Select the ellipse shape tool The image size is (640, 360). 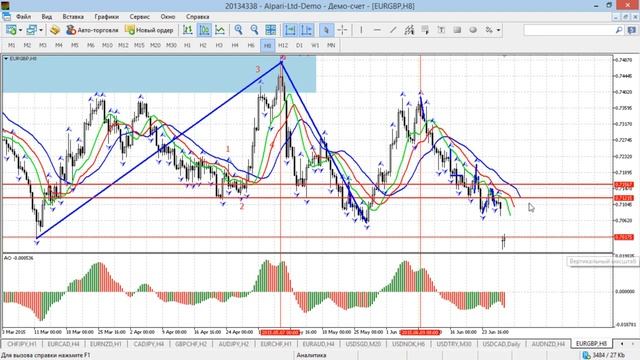(473, 30)
